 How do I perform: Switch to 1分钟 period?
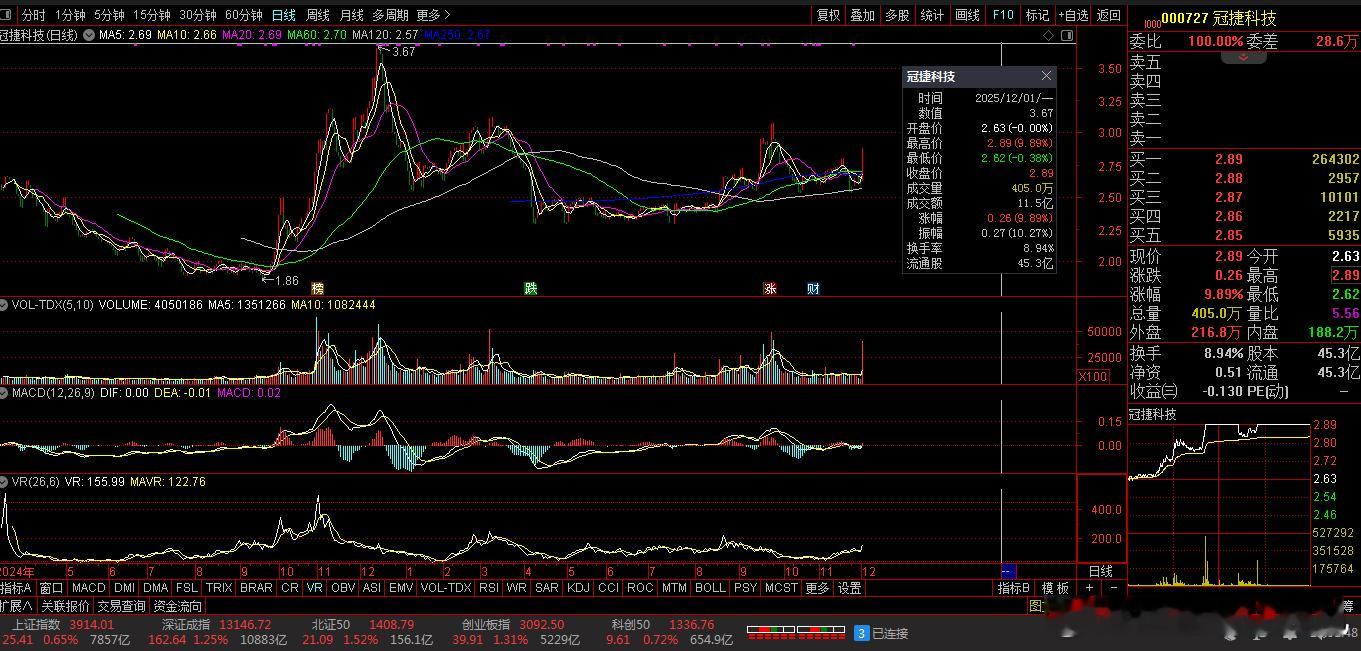[70, 15]
